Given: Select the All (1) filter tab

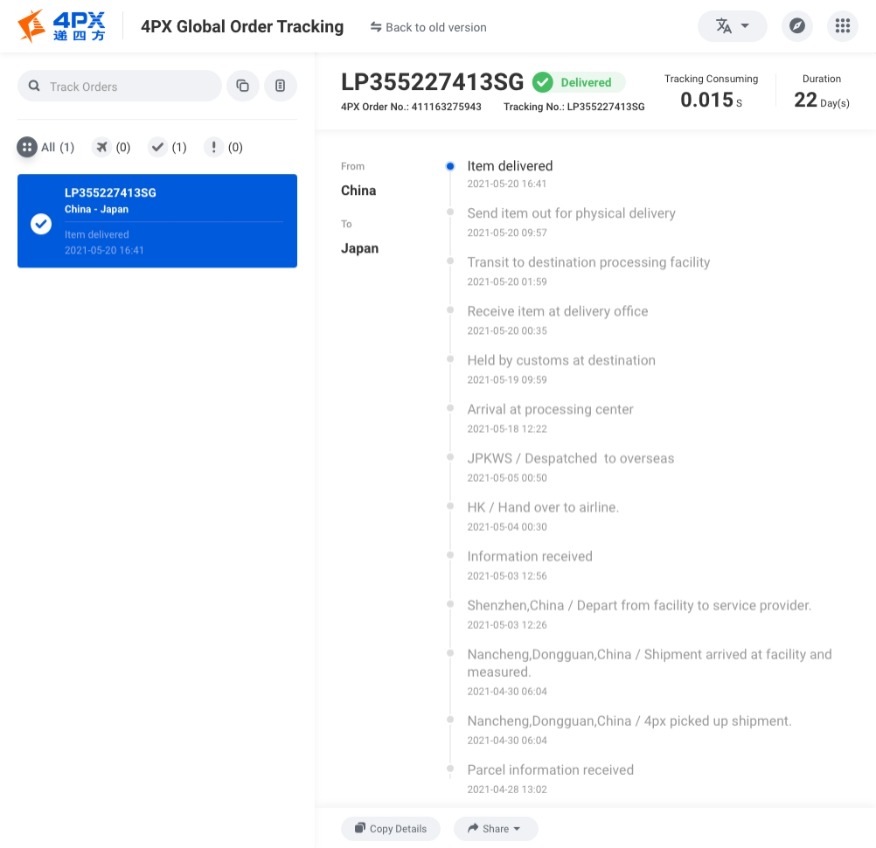Looking at the screenshot, I should coord(46,147).
